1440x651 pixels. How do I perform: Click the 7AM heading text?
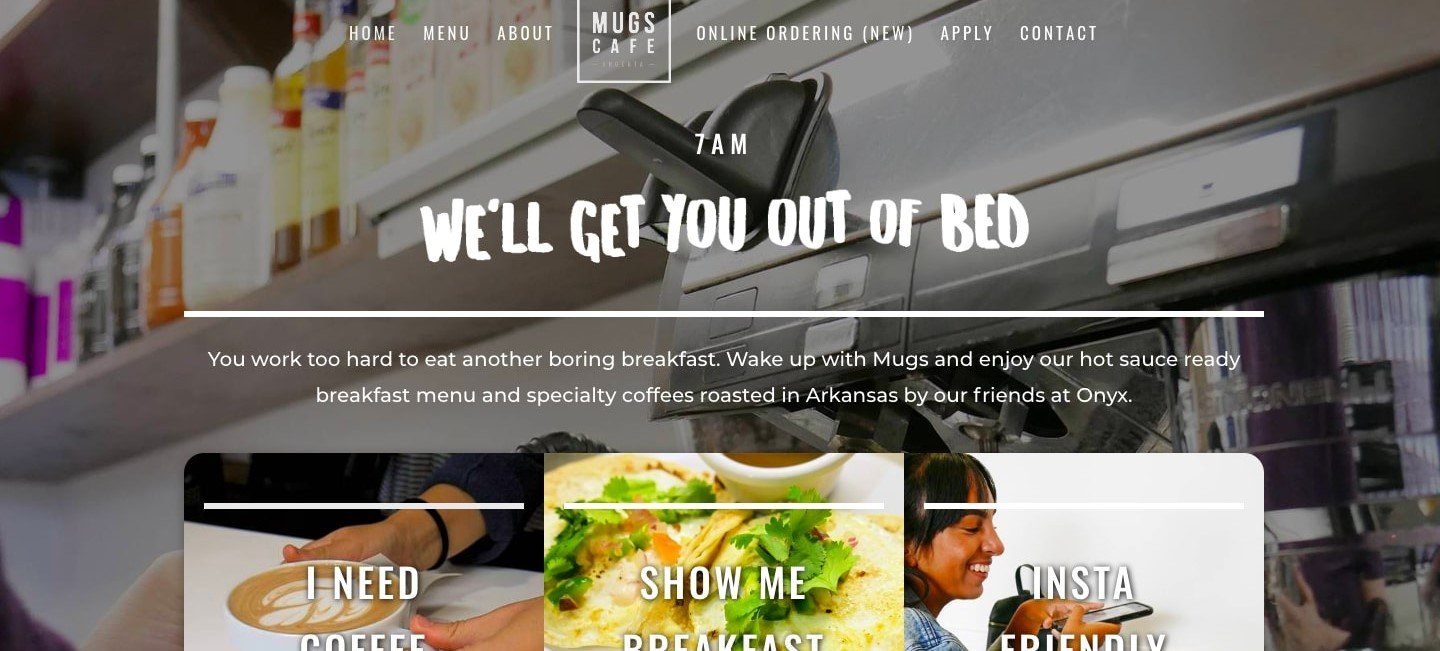(723, 144)
